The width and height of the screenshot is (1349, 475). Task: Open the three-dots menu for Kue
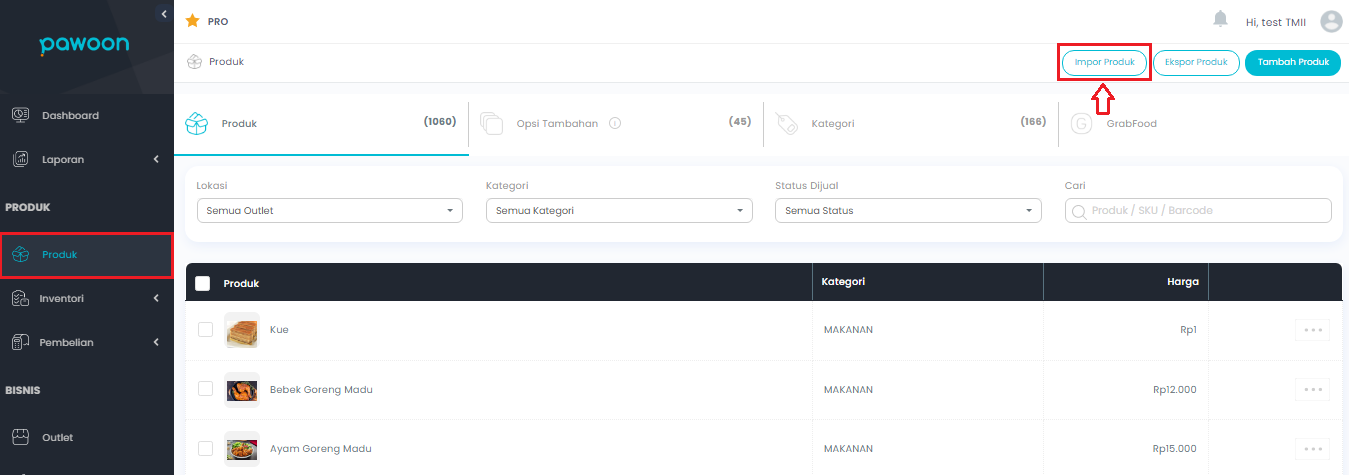point(1312,330)
